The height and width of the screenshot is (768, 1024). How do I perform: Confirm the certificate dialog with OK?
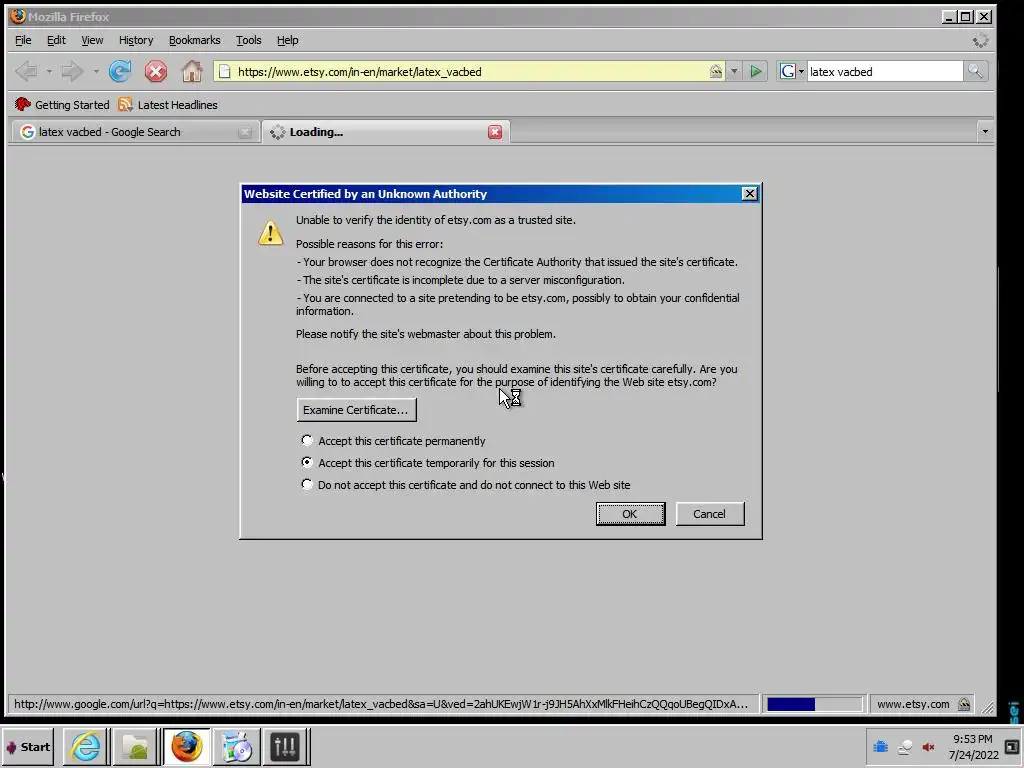click(x=630, y=514)
